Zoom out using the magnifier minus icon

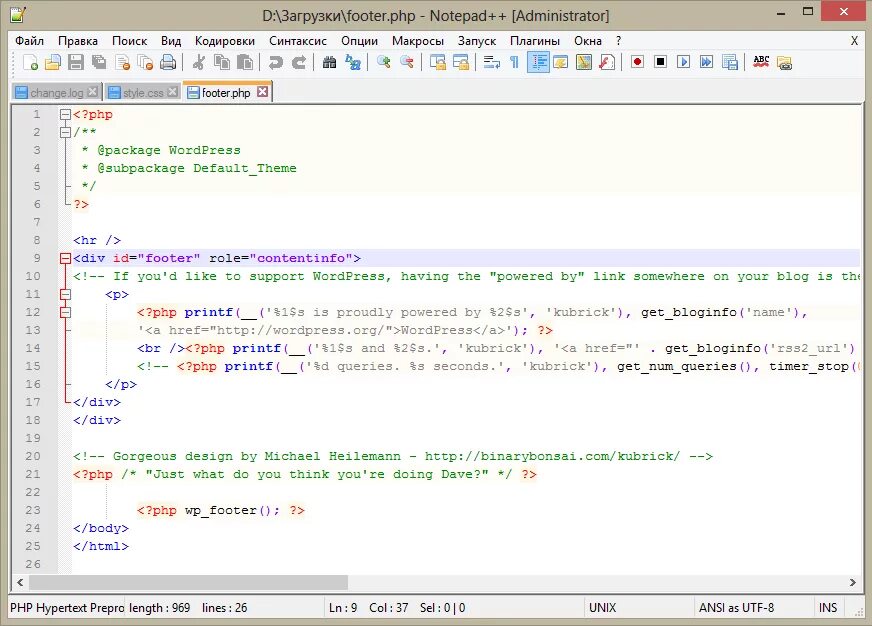[407, 62]
